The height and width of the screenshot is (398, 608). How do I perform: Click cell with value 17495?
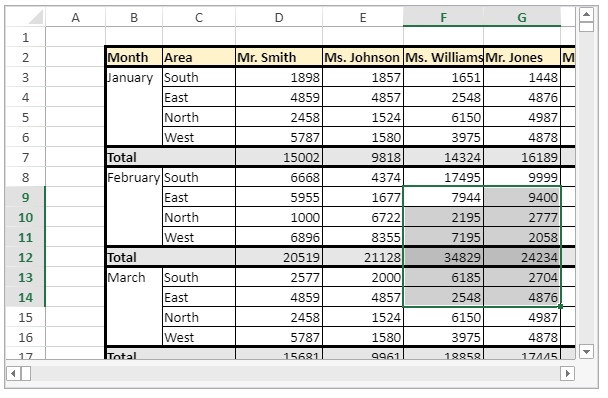click(x=443, y=177)
